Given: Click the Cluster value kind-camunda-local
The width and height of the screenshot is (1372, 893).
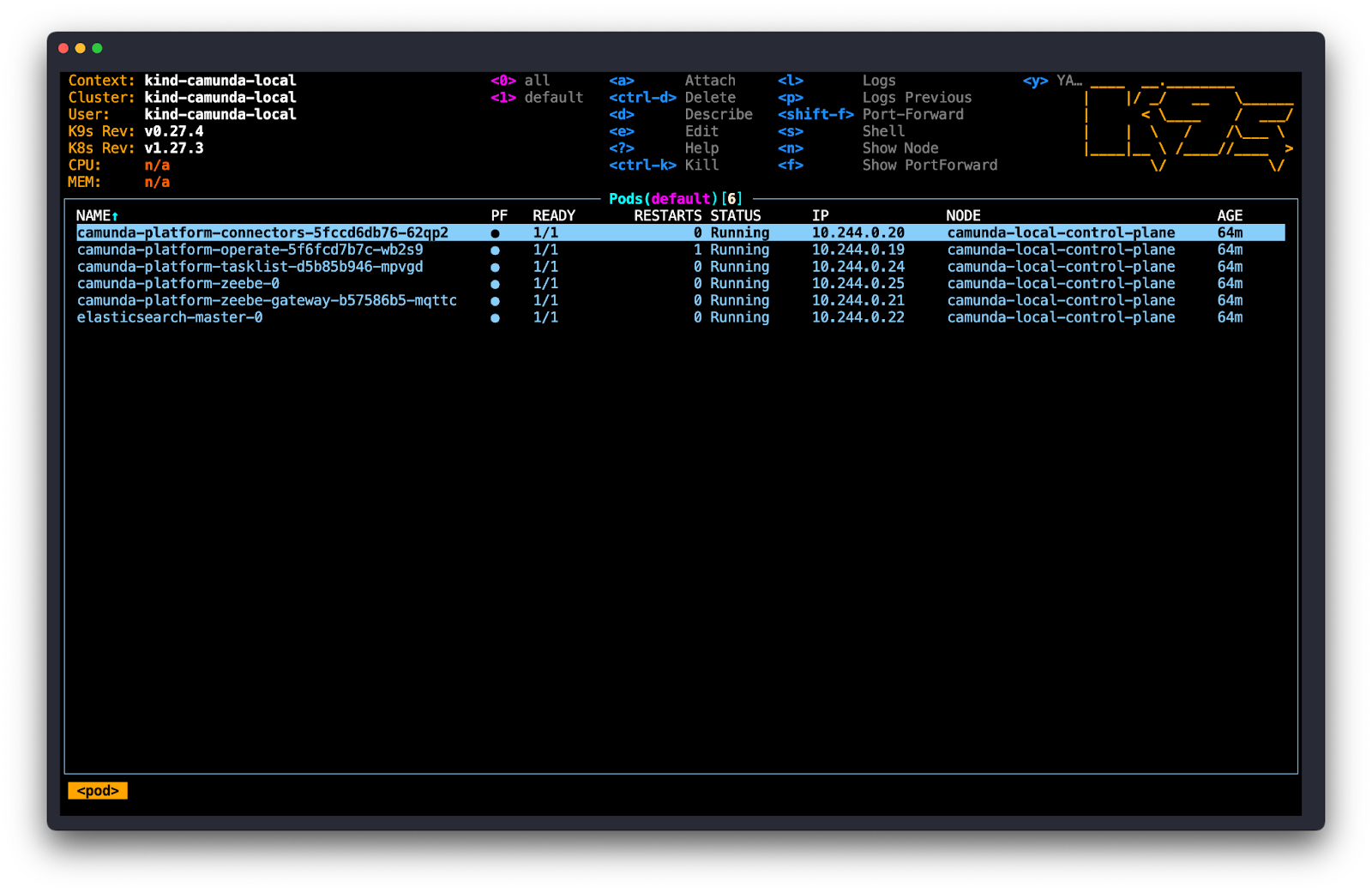Looking at the screenshot, I should [220, 98].
